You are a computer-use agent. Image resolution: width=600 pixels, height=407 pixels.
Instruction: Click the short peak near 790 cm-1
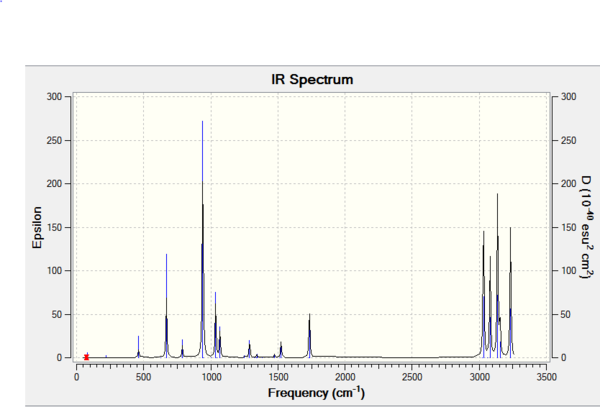click(x=183, y=348)
